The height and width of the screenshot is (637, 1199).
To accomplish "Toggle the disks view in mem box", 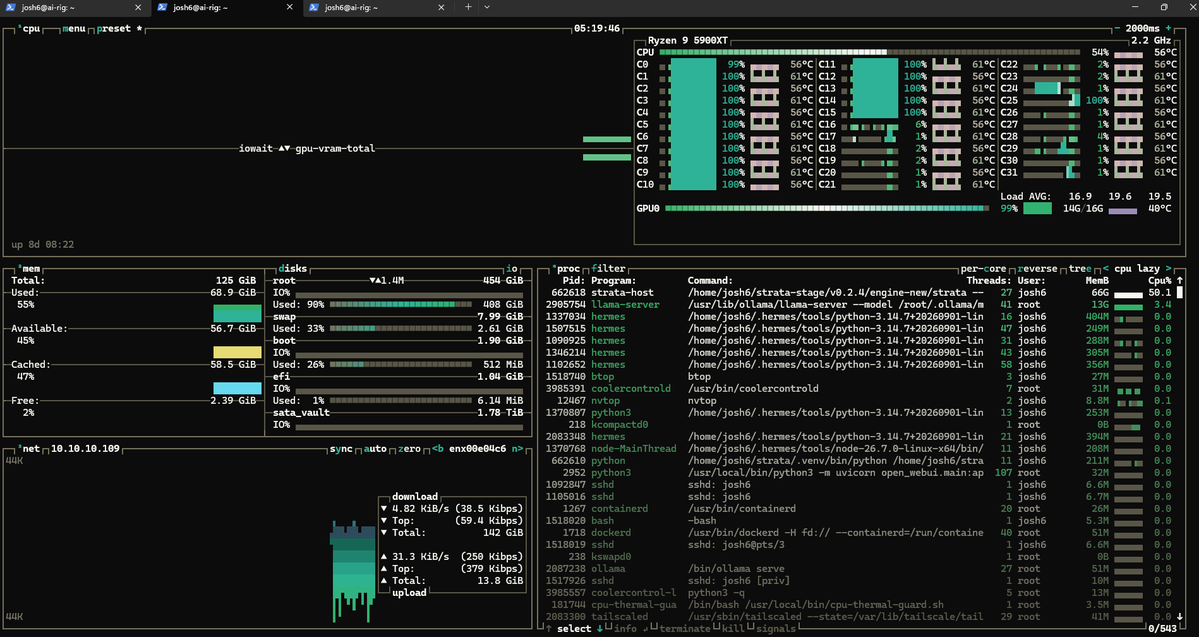I will tap(292, 268).
